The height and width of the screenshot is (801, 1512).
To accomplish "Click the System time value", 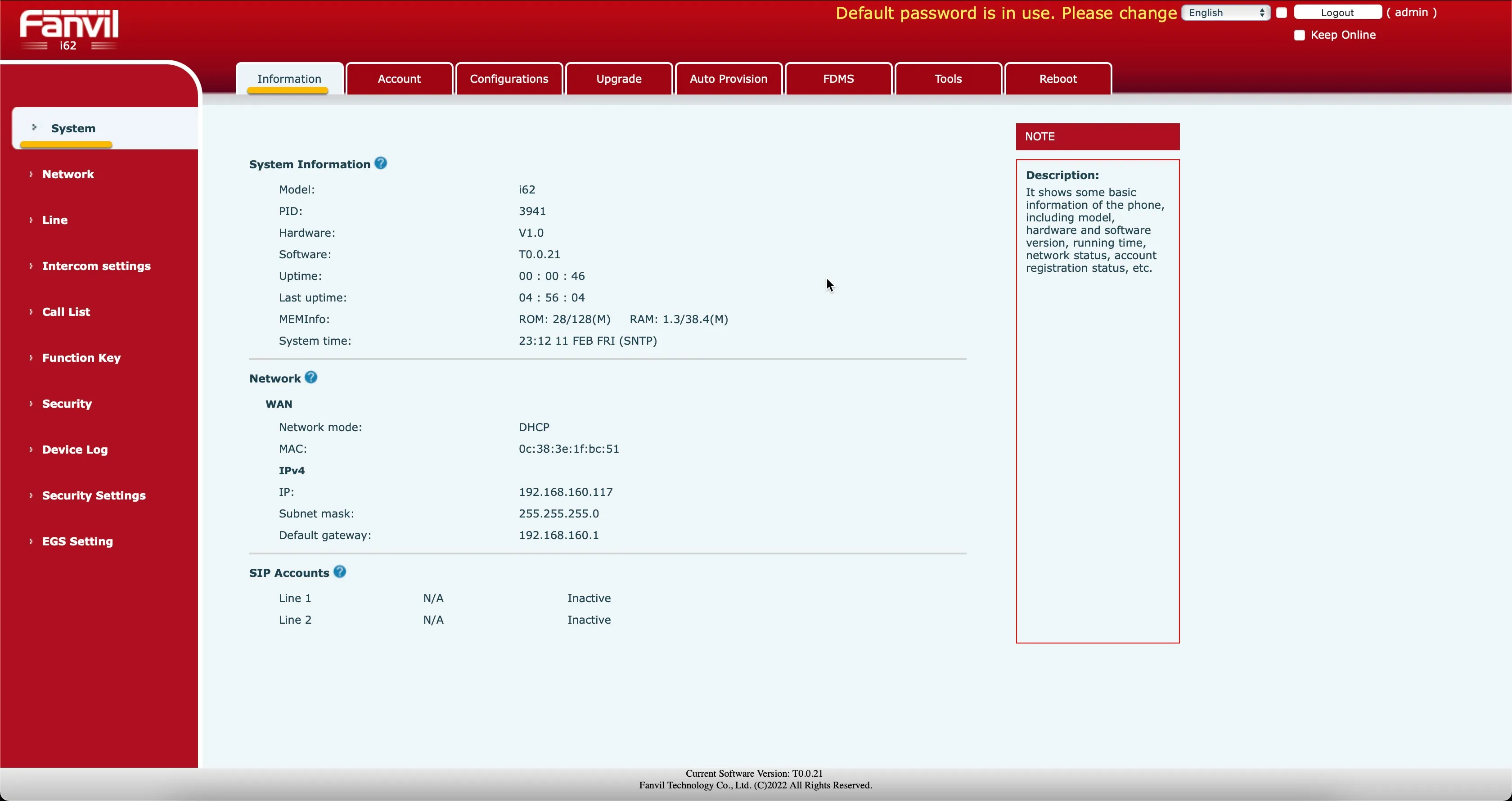I will 588,341.
